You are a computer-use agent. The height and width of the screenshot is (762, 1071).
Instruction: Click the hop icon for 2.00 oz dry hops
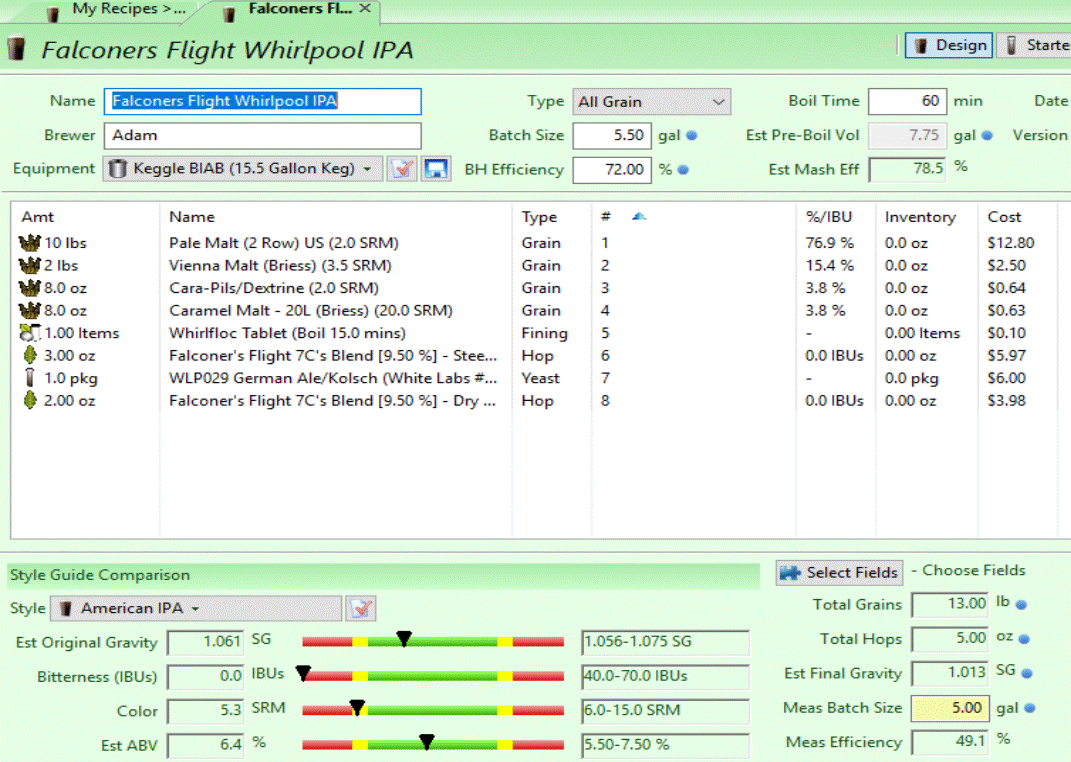click(x=29, y=400)
